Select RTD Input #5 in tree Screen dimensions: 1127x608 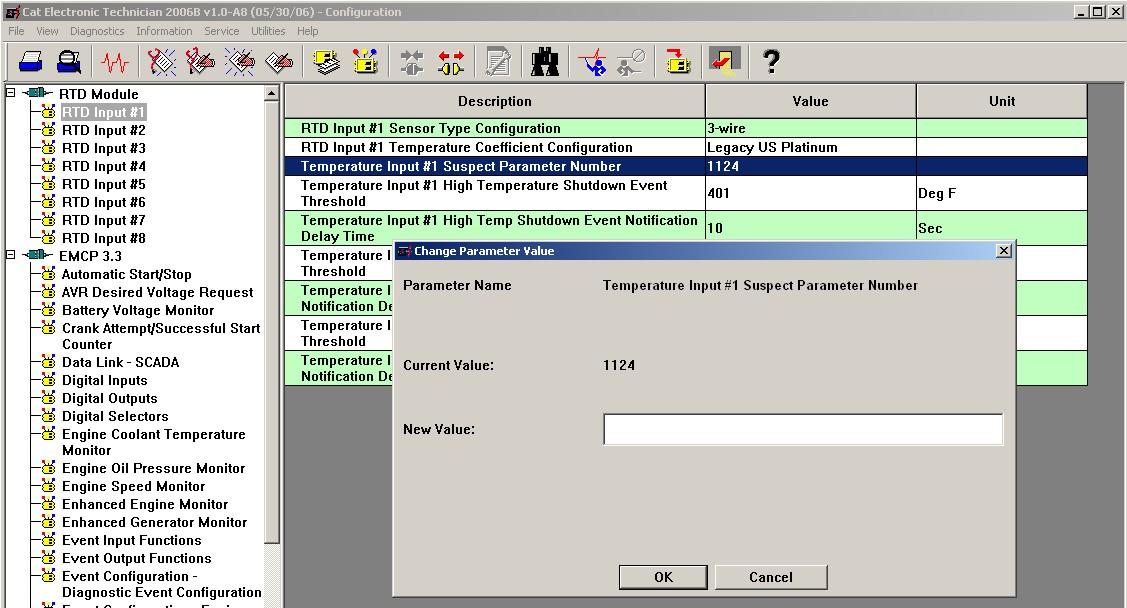pos(104,184)
